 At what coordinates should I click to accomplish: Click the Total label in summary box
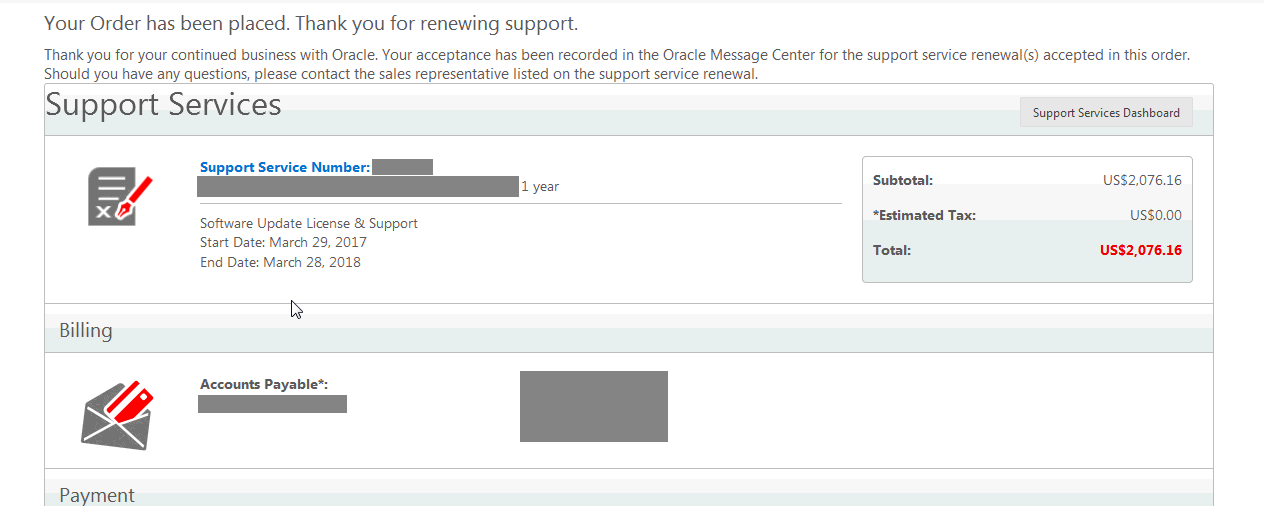(x=892, y=250)
